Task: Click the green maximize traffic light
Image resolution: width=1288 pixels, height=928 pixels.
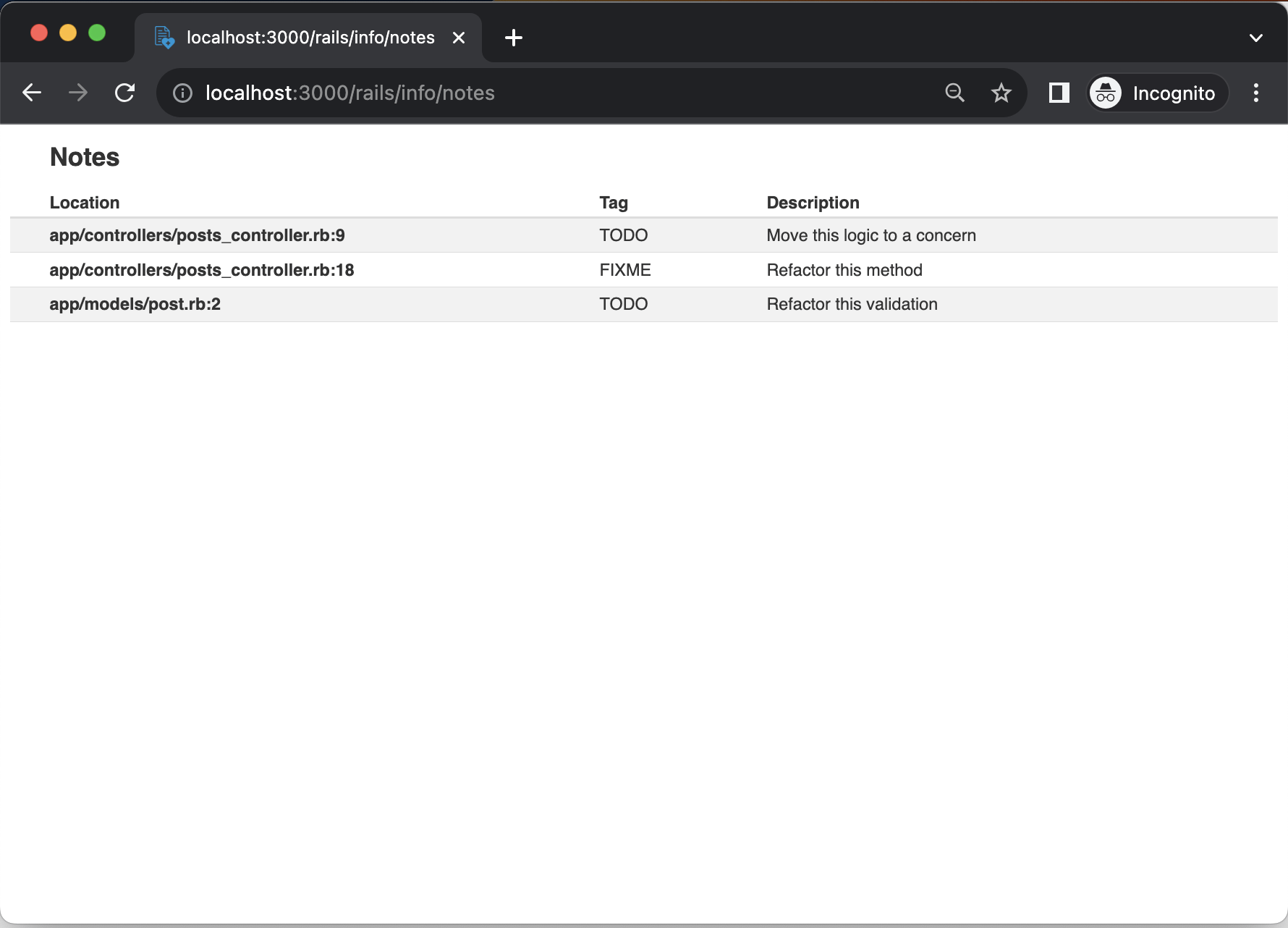Action: [97, 33]
